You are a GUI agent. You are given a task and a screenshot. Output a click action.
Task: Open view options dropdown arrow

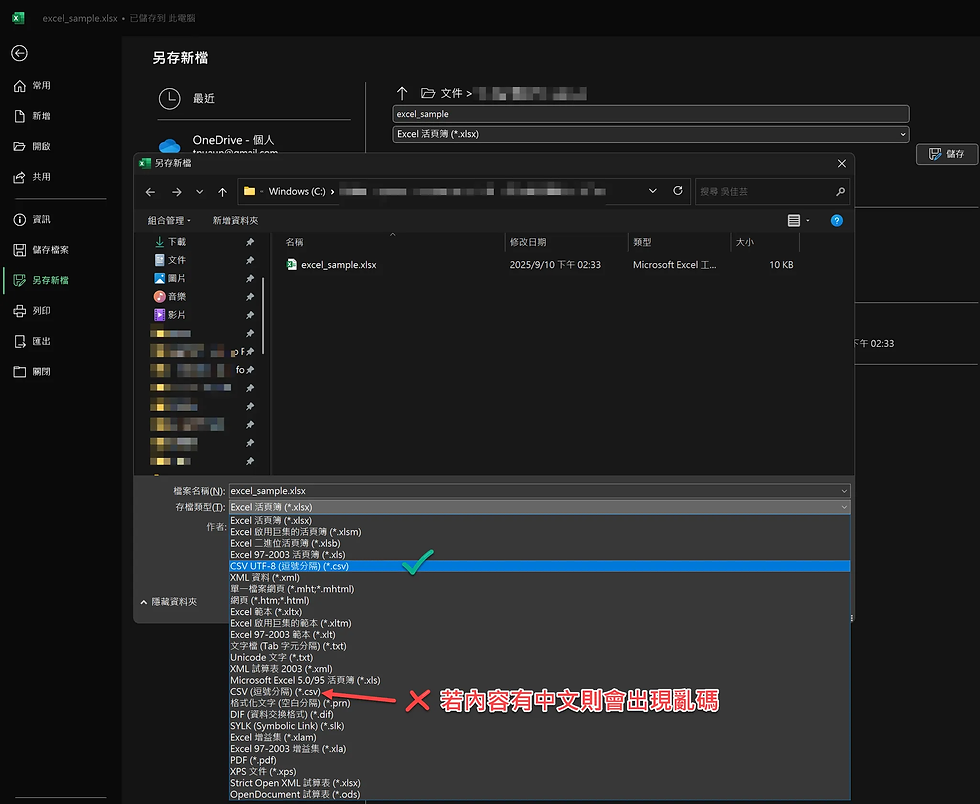tap(808, 220)
